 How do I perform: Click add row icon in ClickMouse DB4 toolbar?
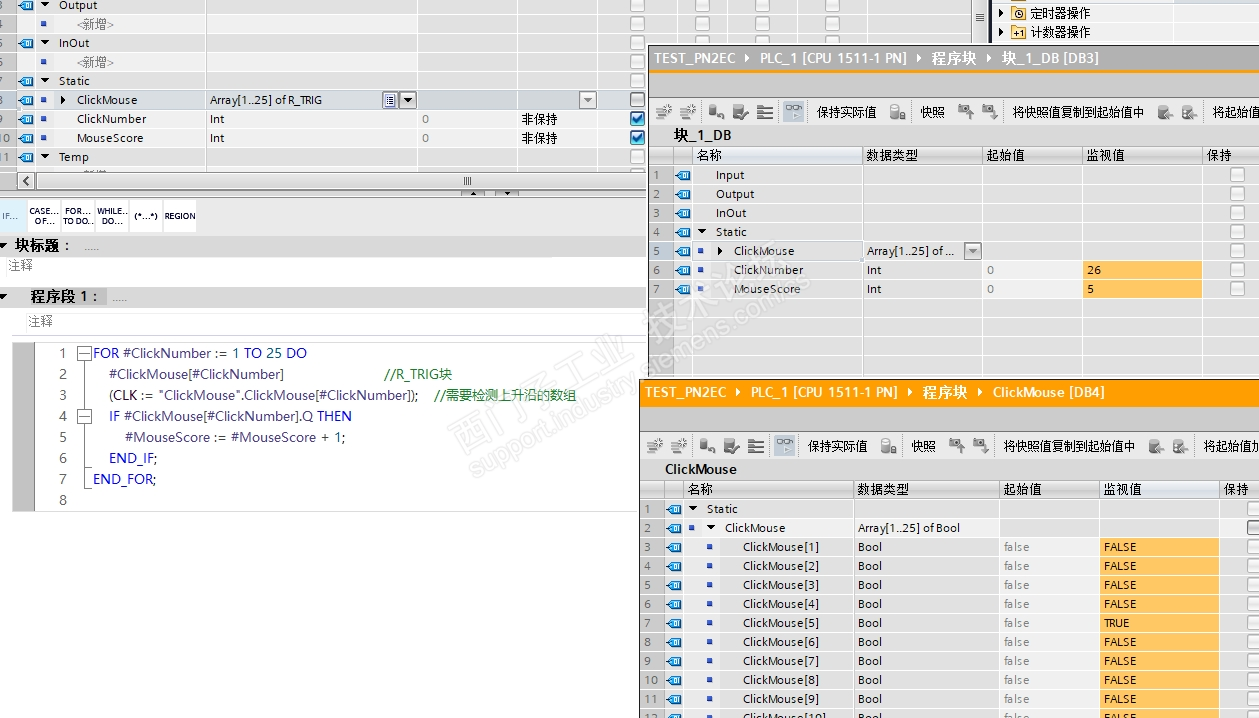point(679,446)
